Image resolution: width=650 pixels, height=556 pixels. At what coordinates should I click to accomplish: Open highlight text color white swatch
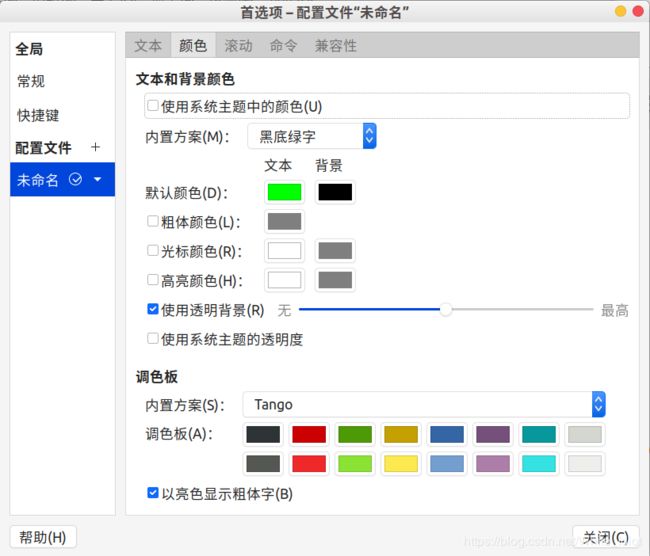pyautogui.click(x=284, y=280)
